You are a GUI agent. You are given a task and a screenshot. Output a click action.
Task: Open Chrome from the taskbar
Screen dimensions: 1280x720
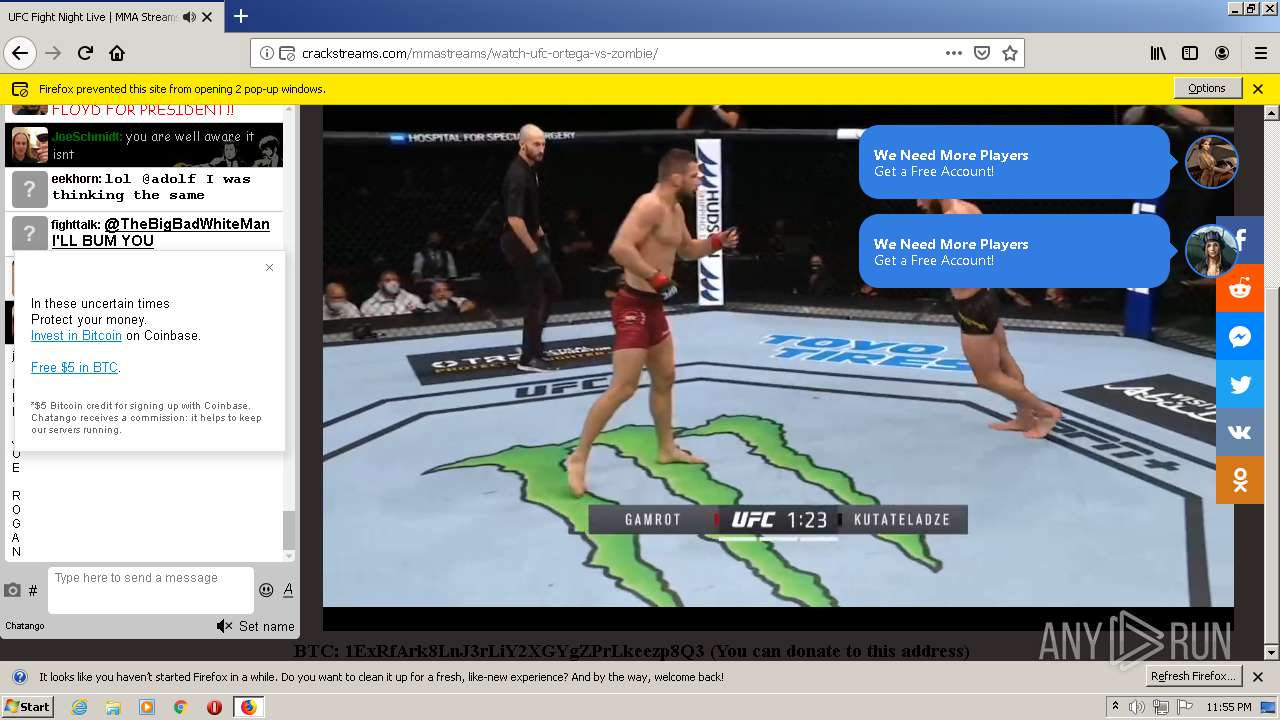click(180, 707)
